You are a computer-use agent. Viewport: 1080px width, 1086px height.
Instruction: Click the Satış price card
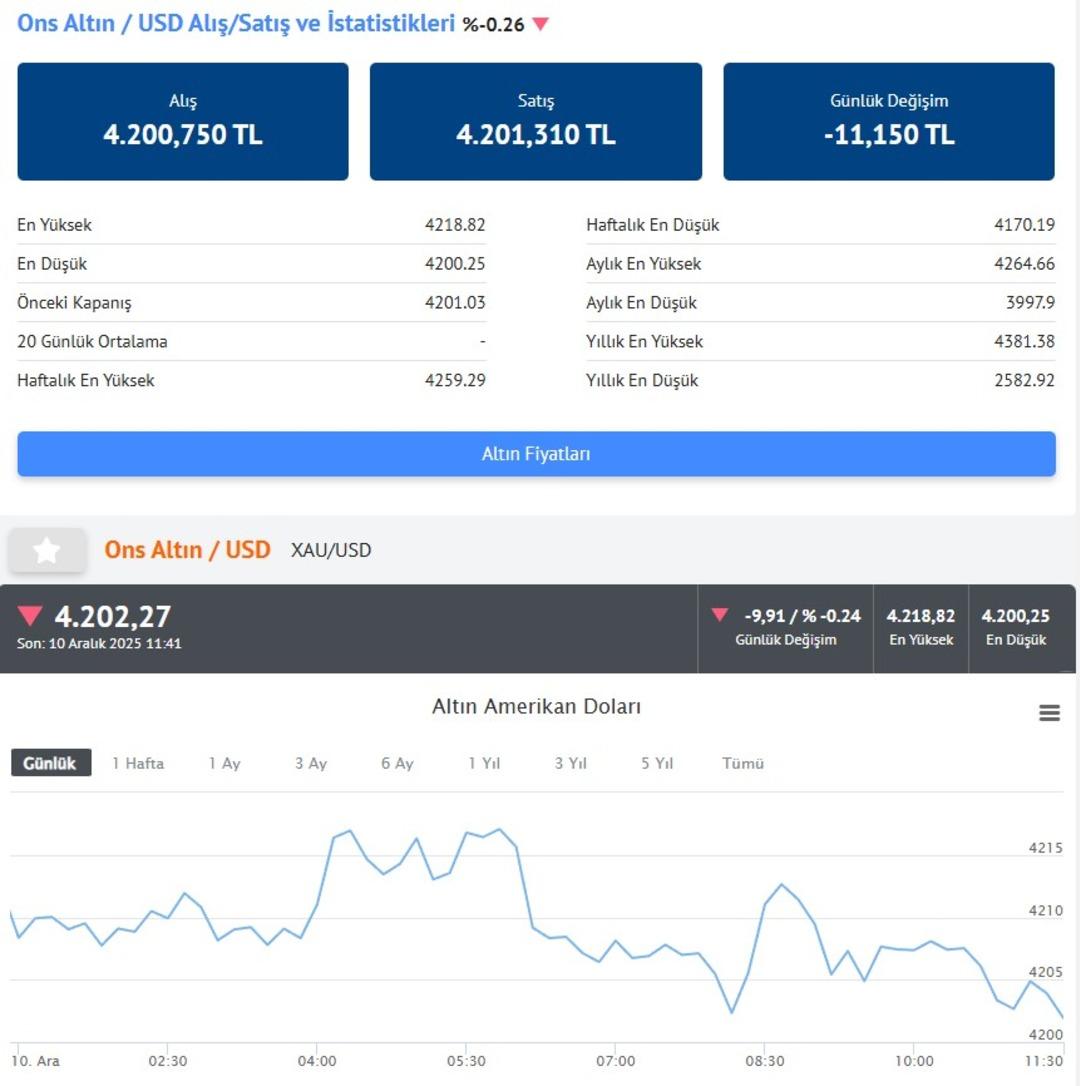click(536, 122)
